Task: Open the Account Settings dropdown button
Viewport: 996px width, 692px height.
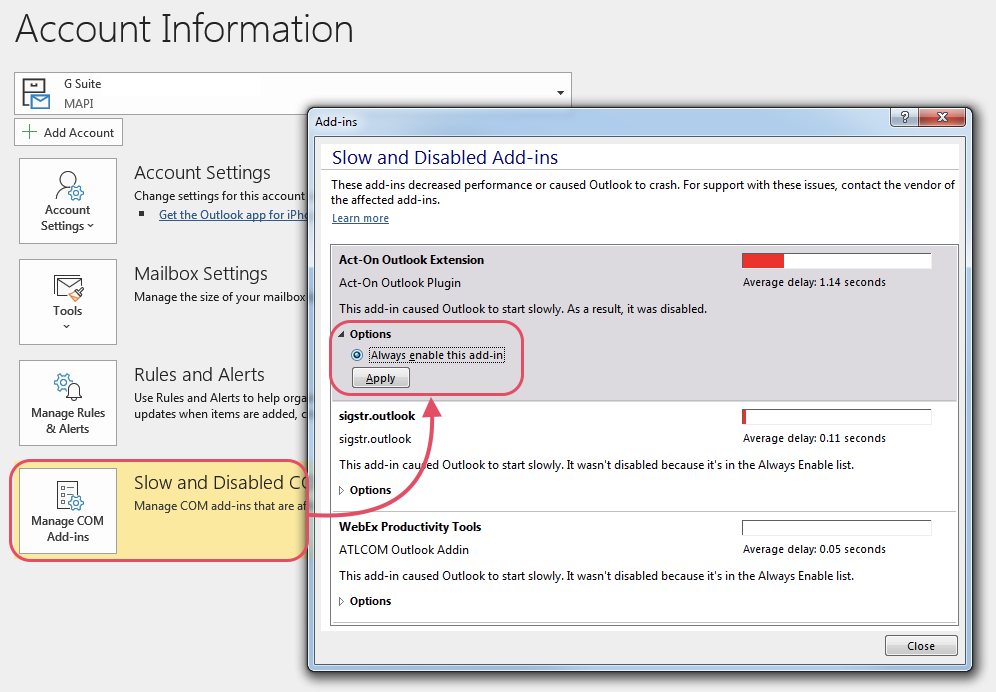Action: click(x=68, y=201)
